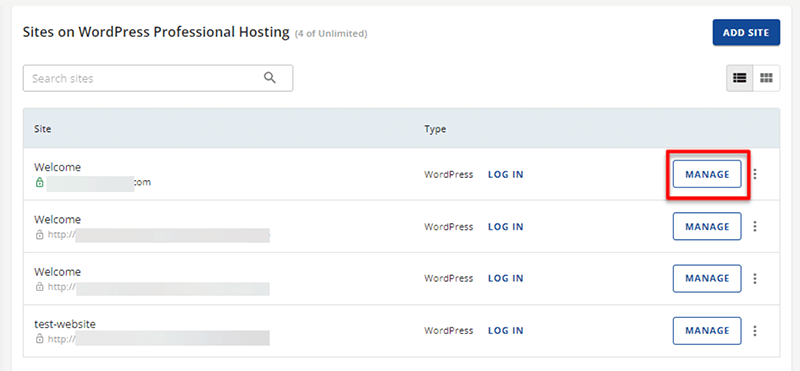Viewport: 800px width, 371px height.
Task: Click "Sites on WordPress Professional Hosting" heading
Action: [x=156, y=32]
